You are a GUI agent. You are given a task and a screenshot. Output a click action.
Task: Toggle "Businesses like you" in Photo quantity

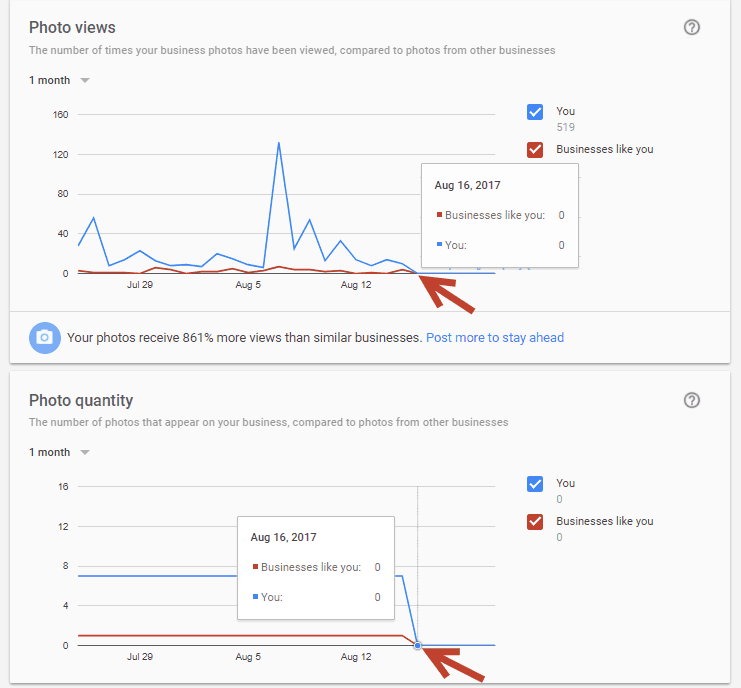535,522
